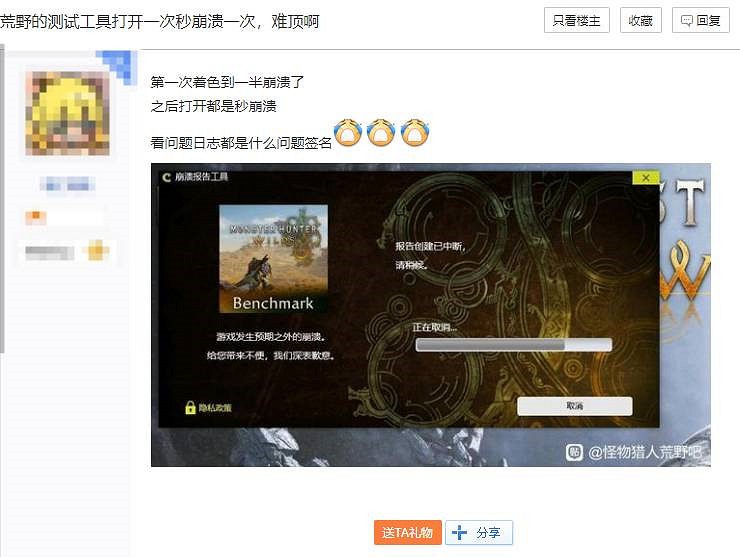
Task: Click the 收藏 button
Action: pos(640,20)
